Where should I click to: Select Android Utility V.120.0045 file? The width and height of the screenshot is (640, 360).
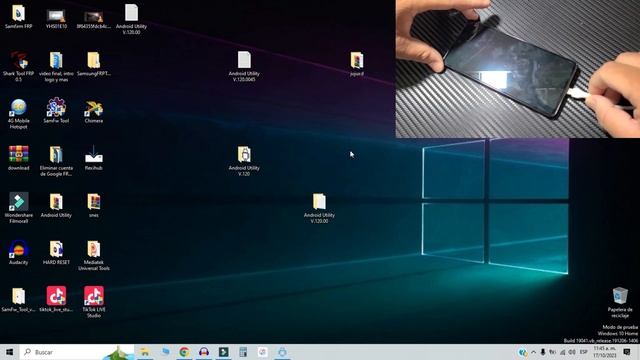pyautogui.click(x=244, y=66)
